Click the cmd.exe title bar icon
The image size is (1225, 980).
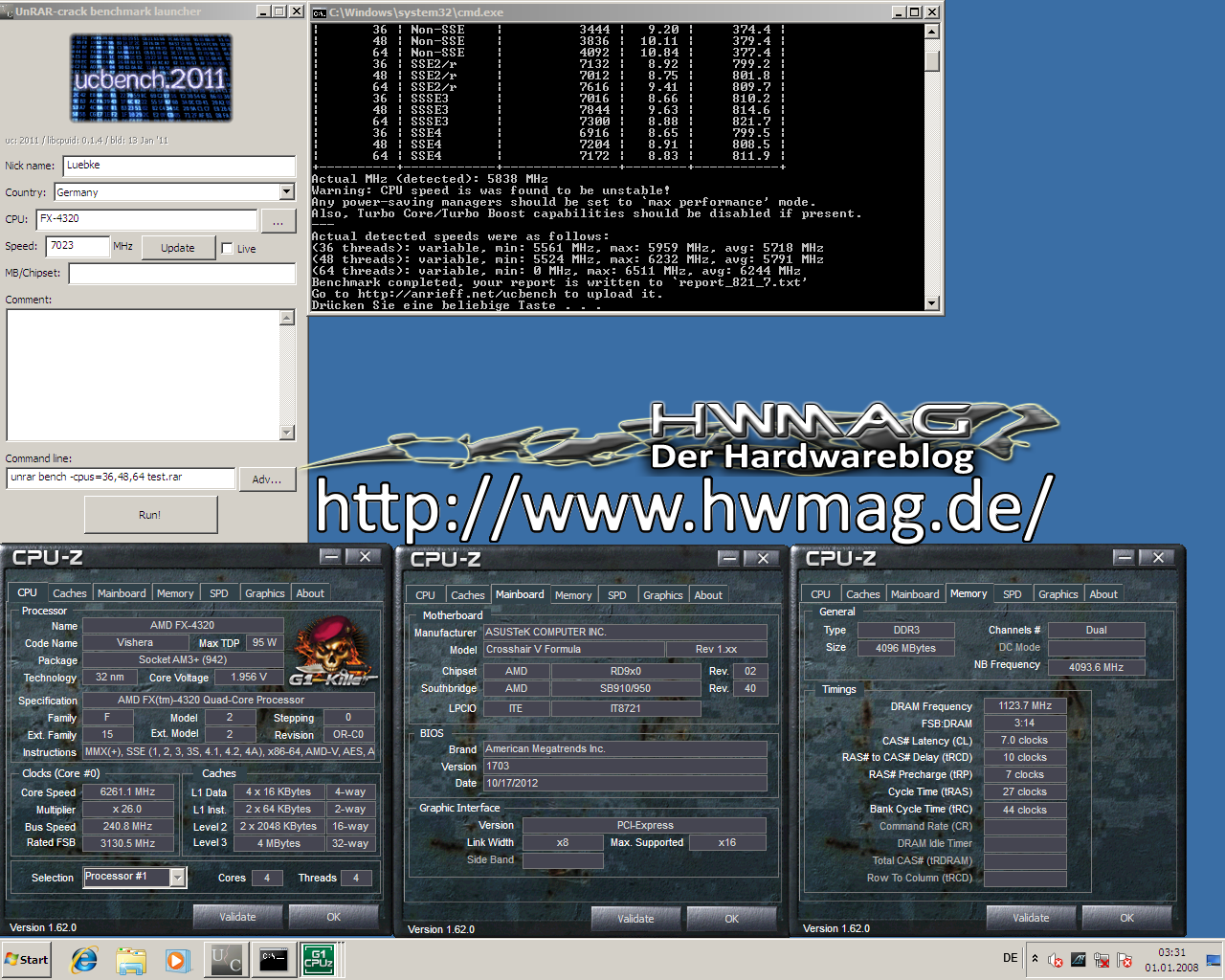tap(320, 12)
